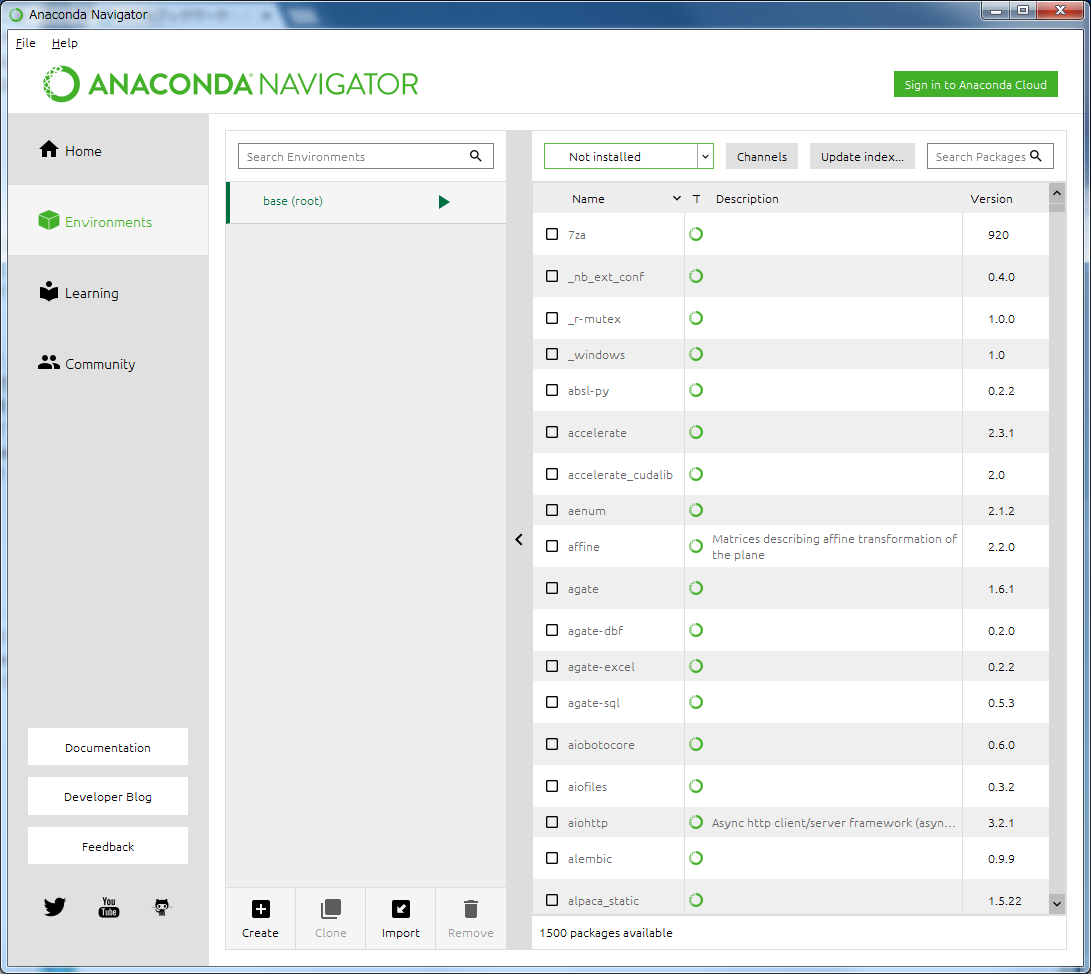The height and width of the screenshot is (974, 1091).
Task: Click the type circle icon for affine
Action: click(696, 546)
